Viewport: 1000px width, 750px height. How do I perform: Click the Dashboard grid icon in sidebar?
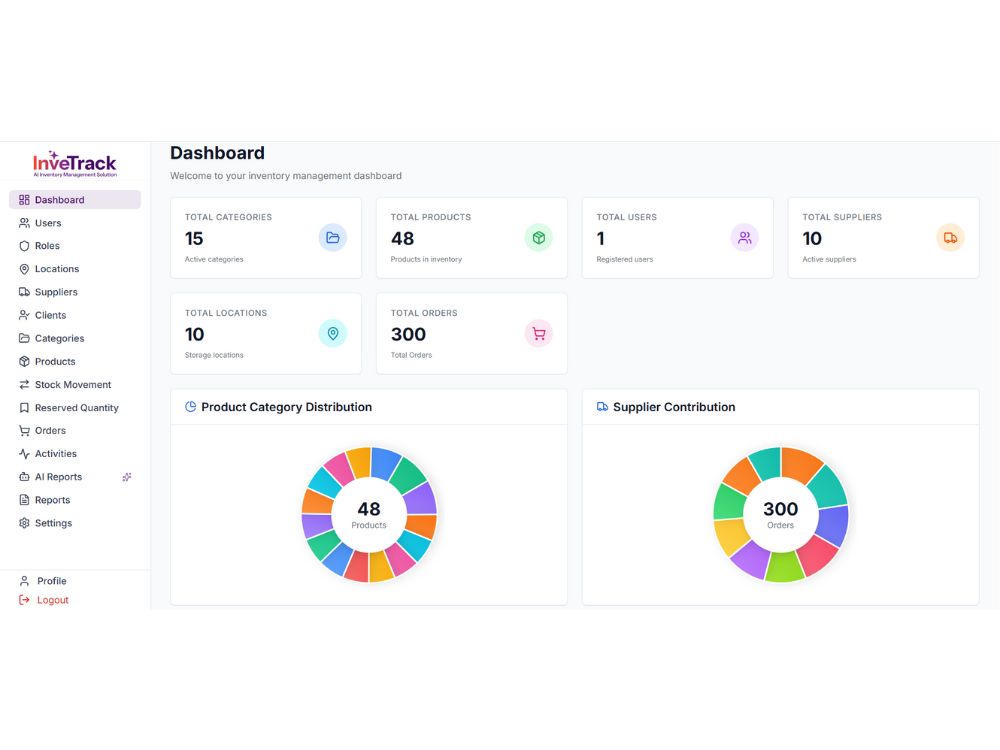click(24, 200)
